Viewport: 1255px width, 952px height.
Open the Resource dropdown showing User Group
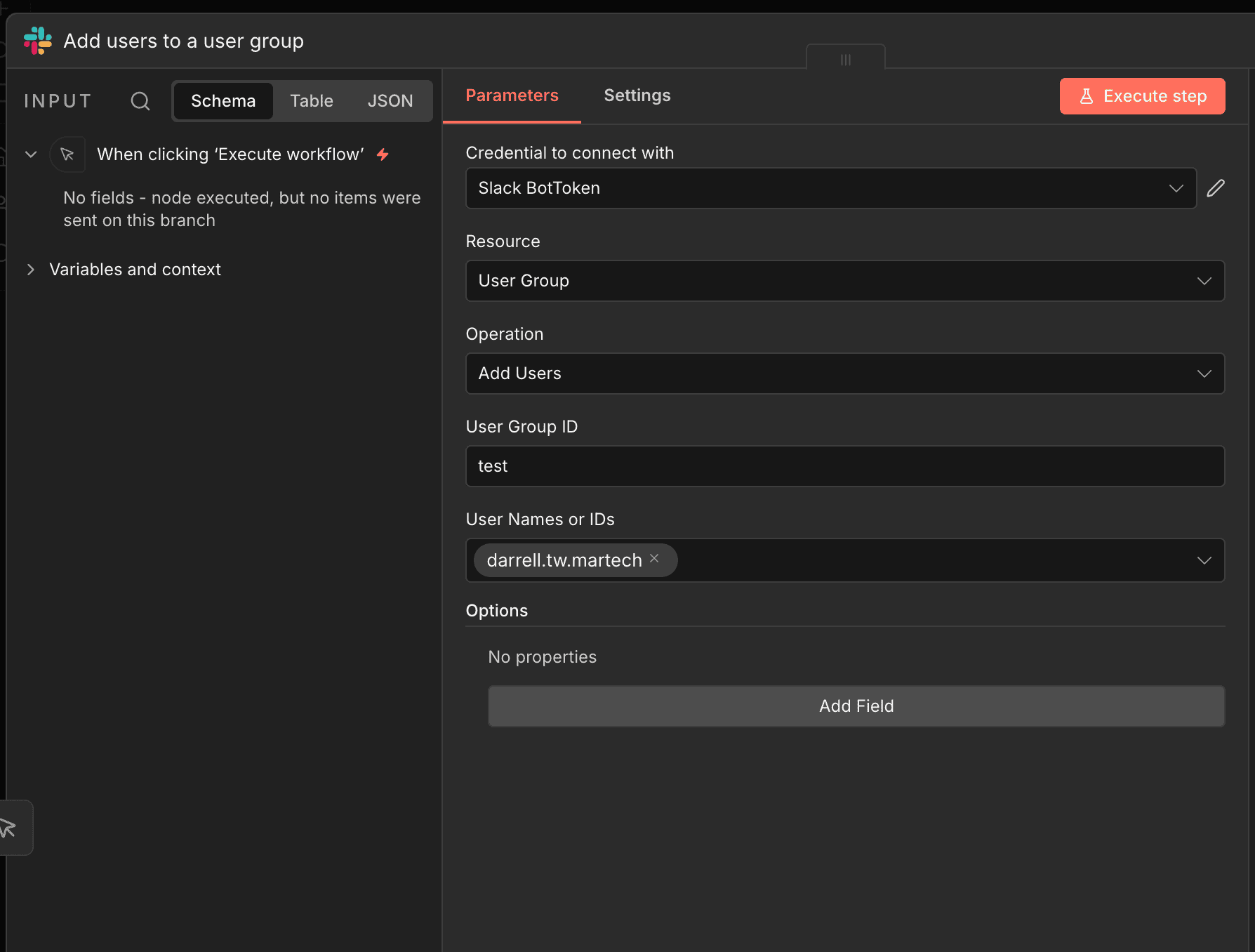pos(845,281)
